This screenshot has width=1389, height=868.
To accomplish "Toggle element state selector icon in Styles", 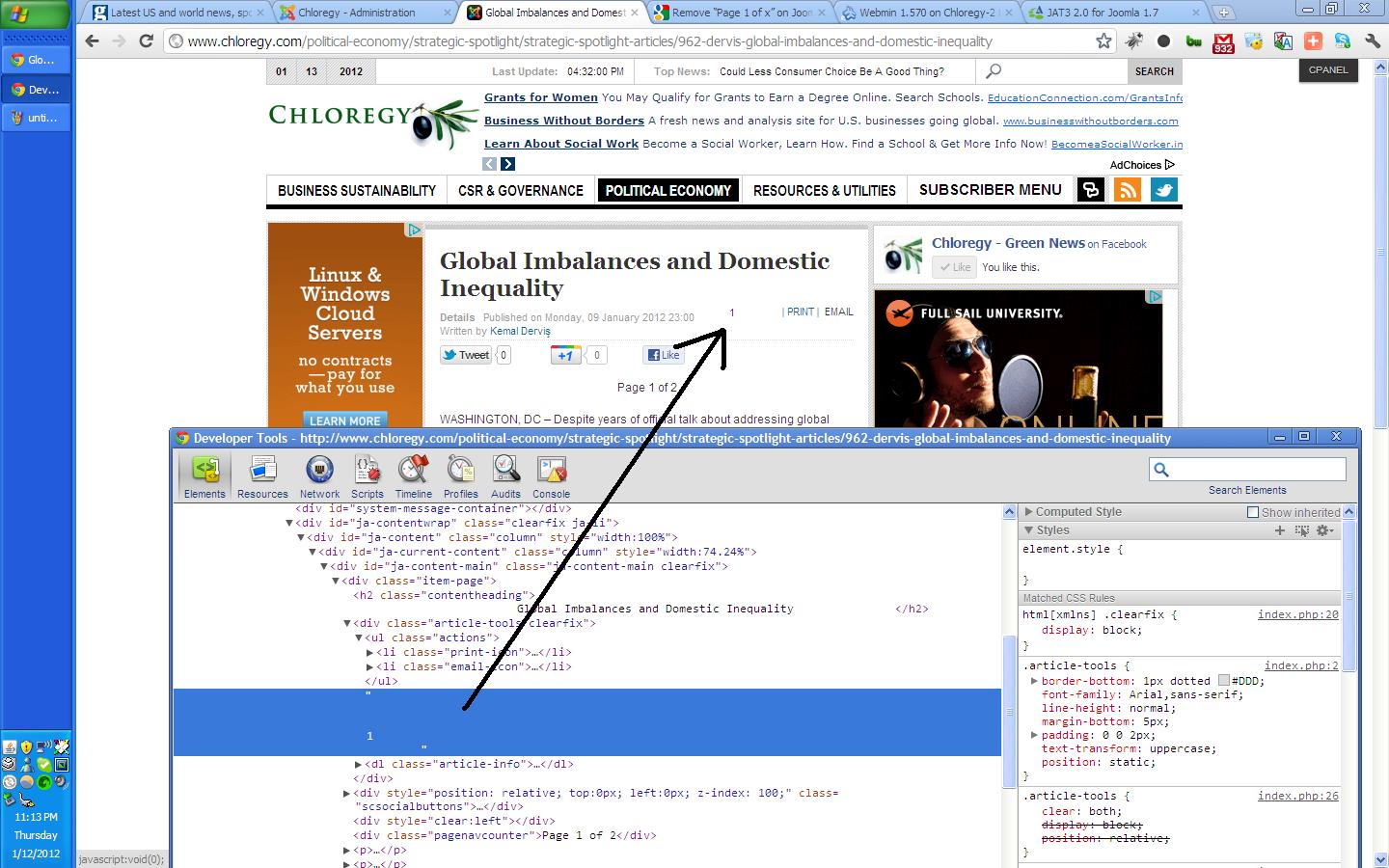I will (x=1302, y=530).
